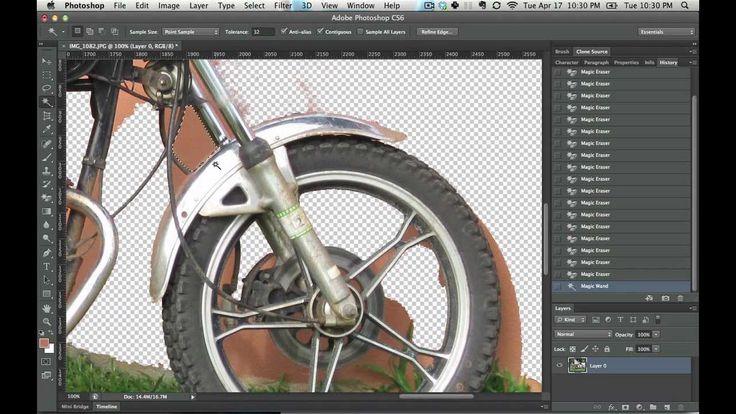
Task: Switch to the Clone Source tab
Action: (x=591, y=52)
